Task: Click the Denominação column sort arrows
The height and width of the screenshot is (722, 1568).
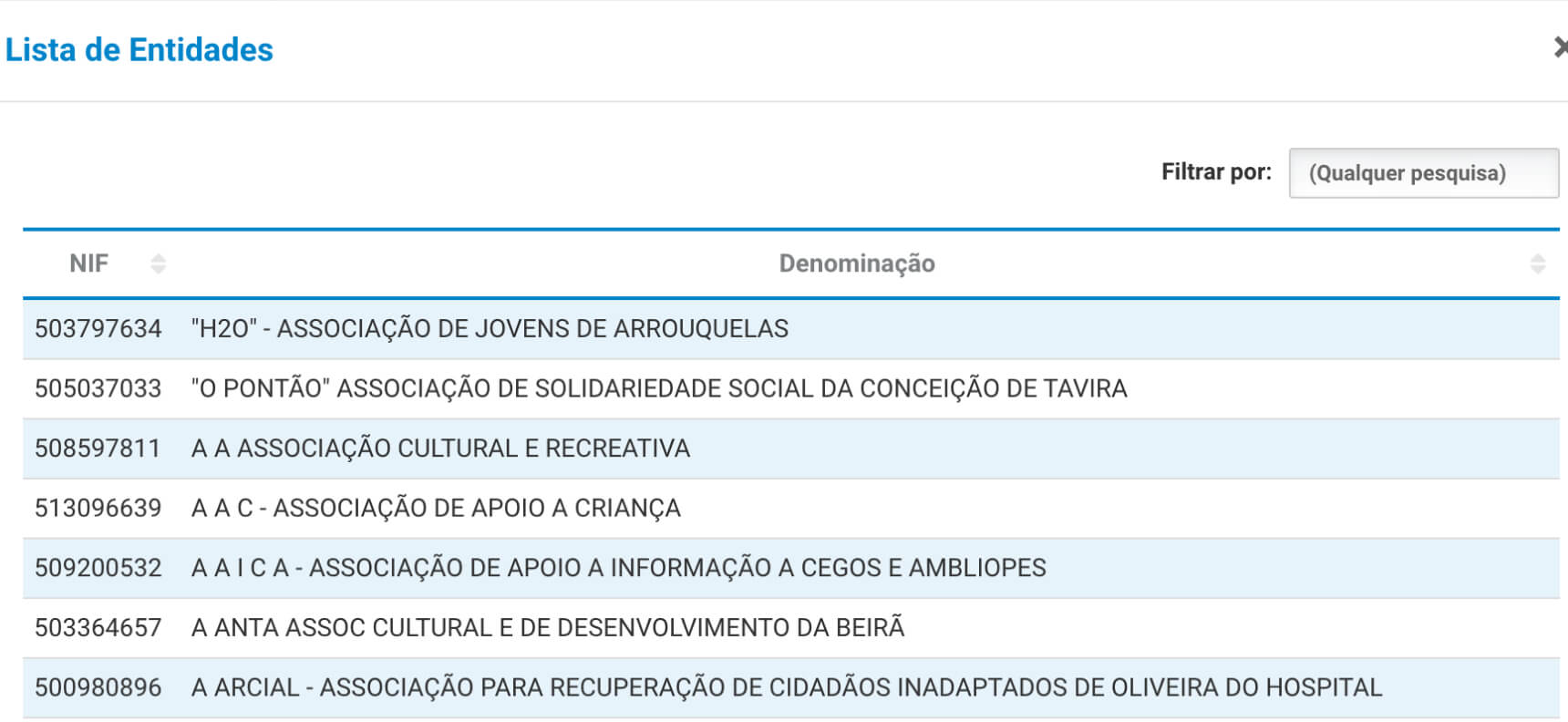Action: click(x=1537, y=264)
